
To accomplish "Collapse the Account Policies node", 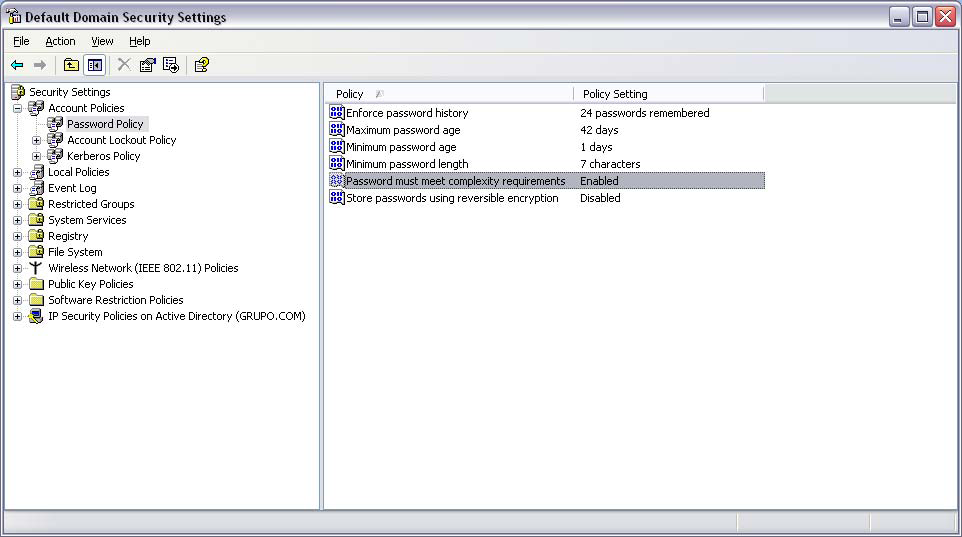I will coord(17,109).
